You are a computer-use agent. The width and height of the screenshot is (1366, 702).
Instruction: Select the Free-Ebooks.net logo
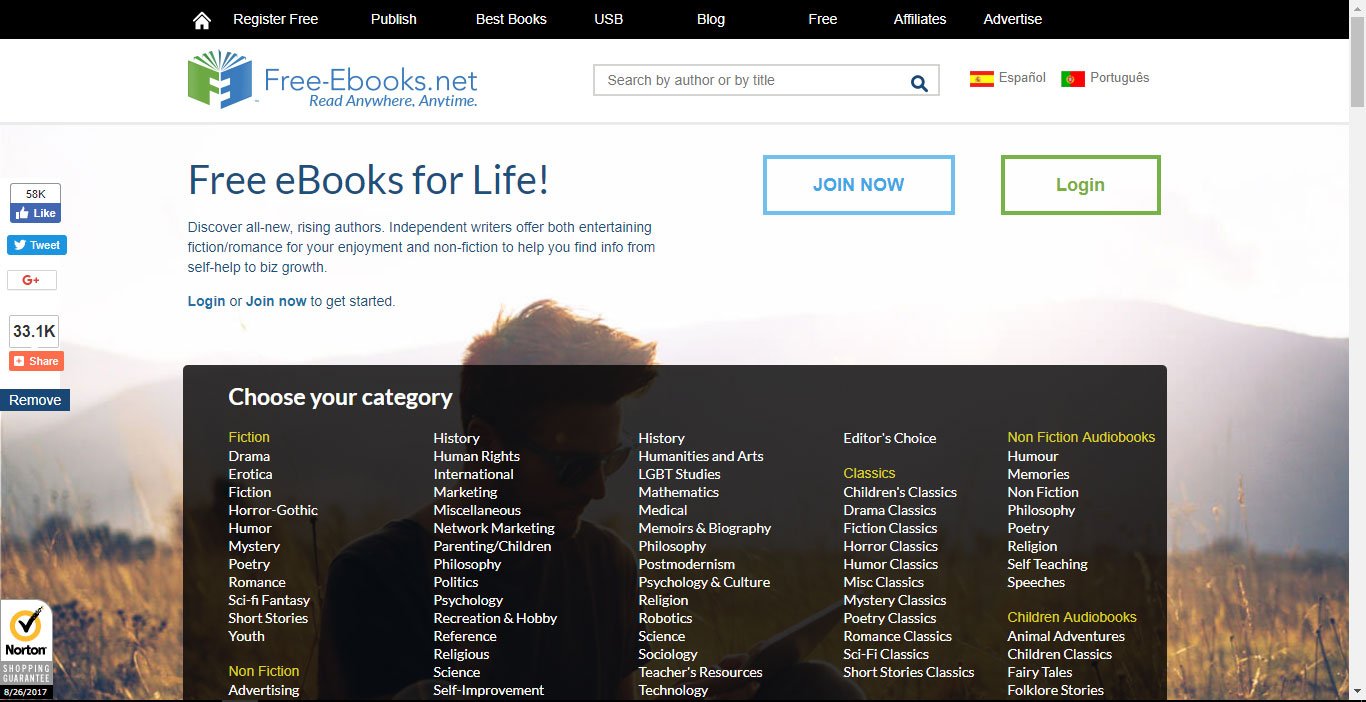coord(330,80)
